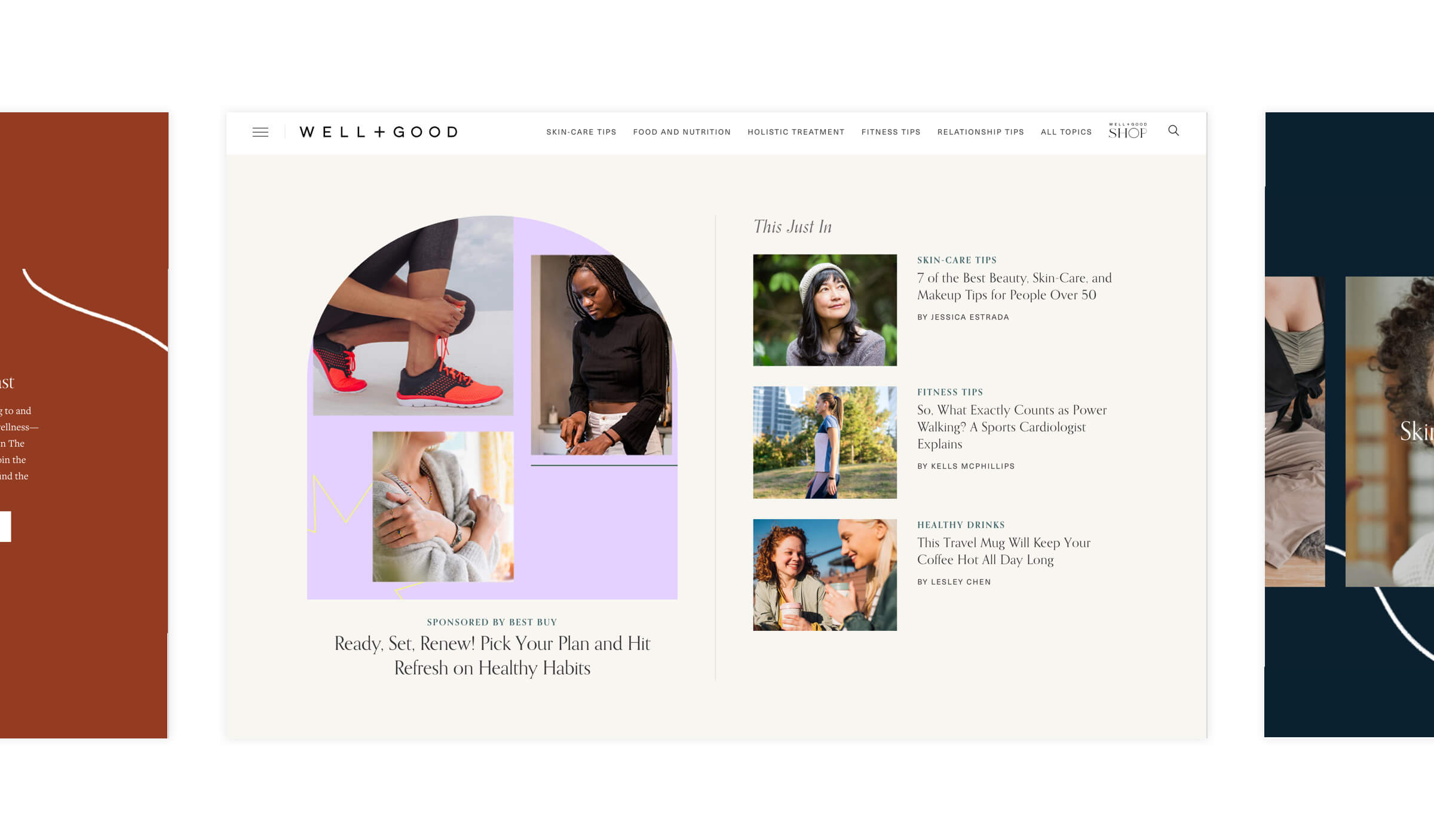The image size is (1434, 840).
Task: Open the beauty tips over 50 article
Action: click(1014, 286)
